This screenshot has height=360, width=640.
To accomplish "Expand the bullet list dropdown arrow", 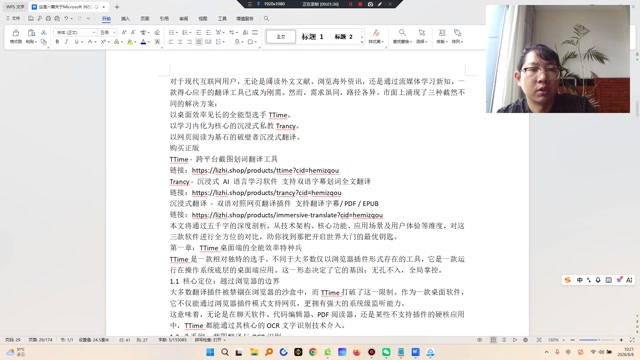I will tap(177, 33).
